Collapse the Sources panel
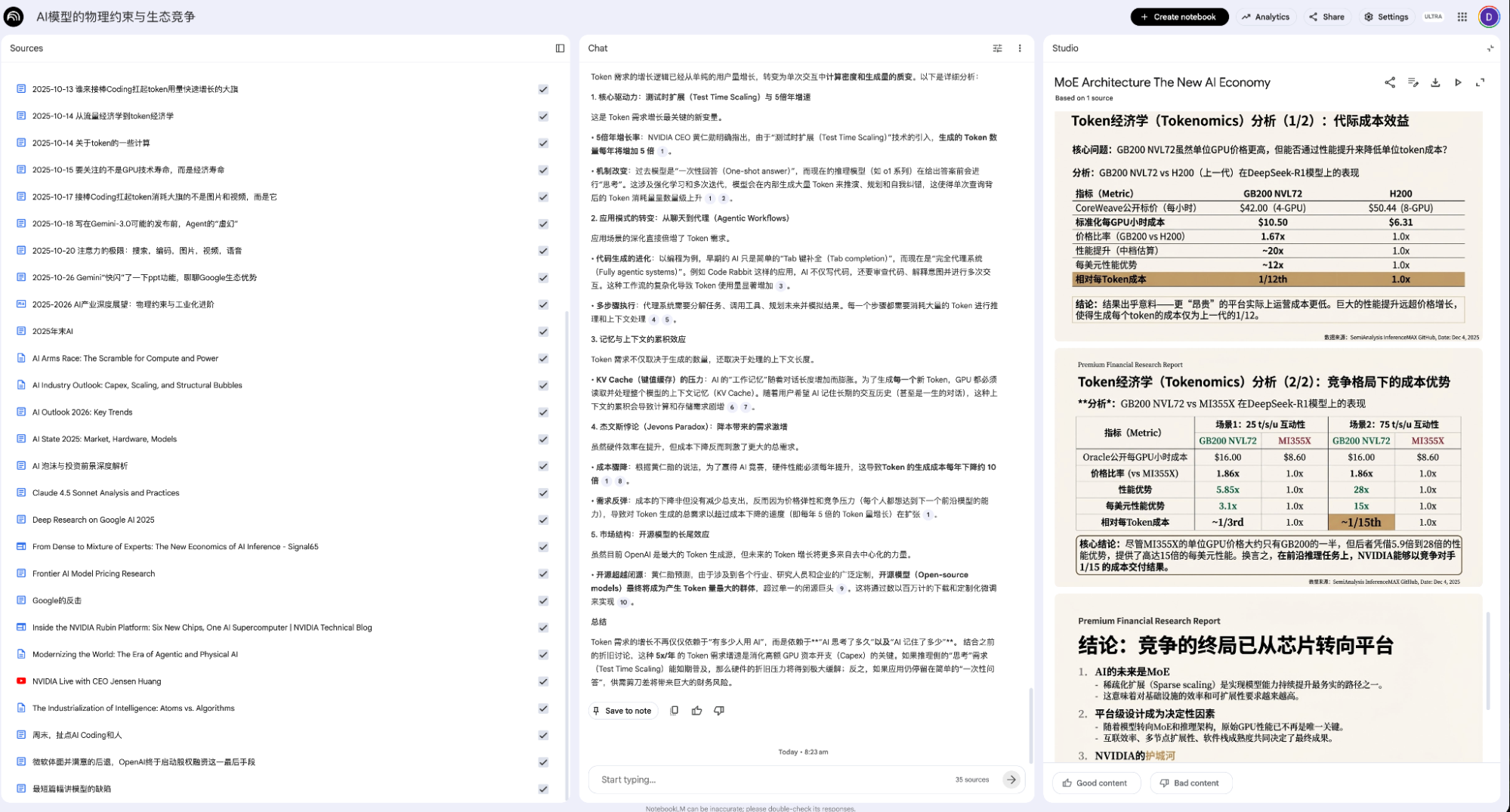The width and height of the screenshot is (1510, 812). pyautogui.click(x=560, y=48)
